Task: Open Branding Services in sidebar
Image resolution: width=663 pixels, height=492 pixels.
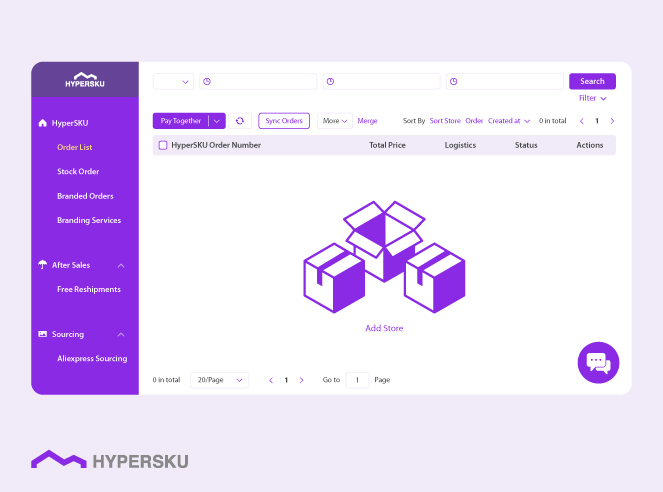Action: 89,220
